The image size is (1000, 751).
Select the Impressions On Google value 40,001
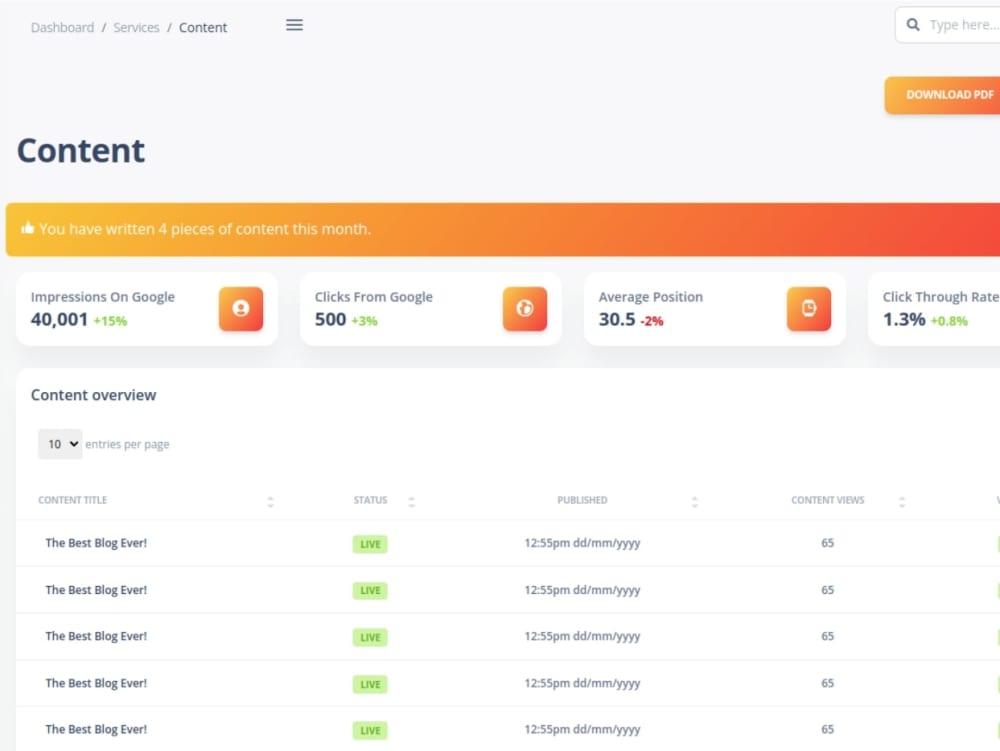point(59,319)
